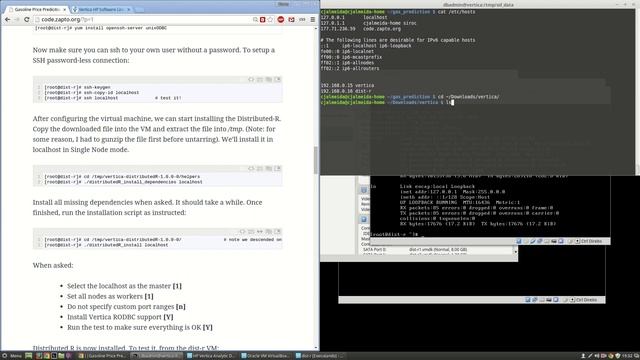This screenshot has height=360, width=640.
Task: Close the Vertica HP Software tab
Action: pyautogui.click(x=129, y=9)
